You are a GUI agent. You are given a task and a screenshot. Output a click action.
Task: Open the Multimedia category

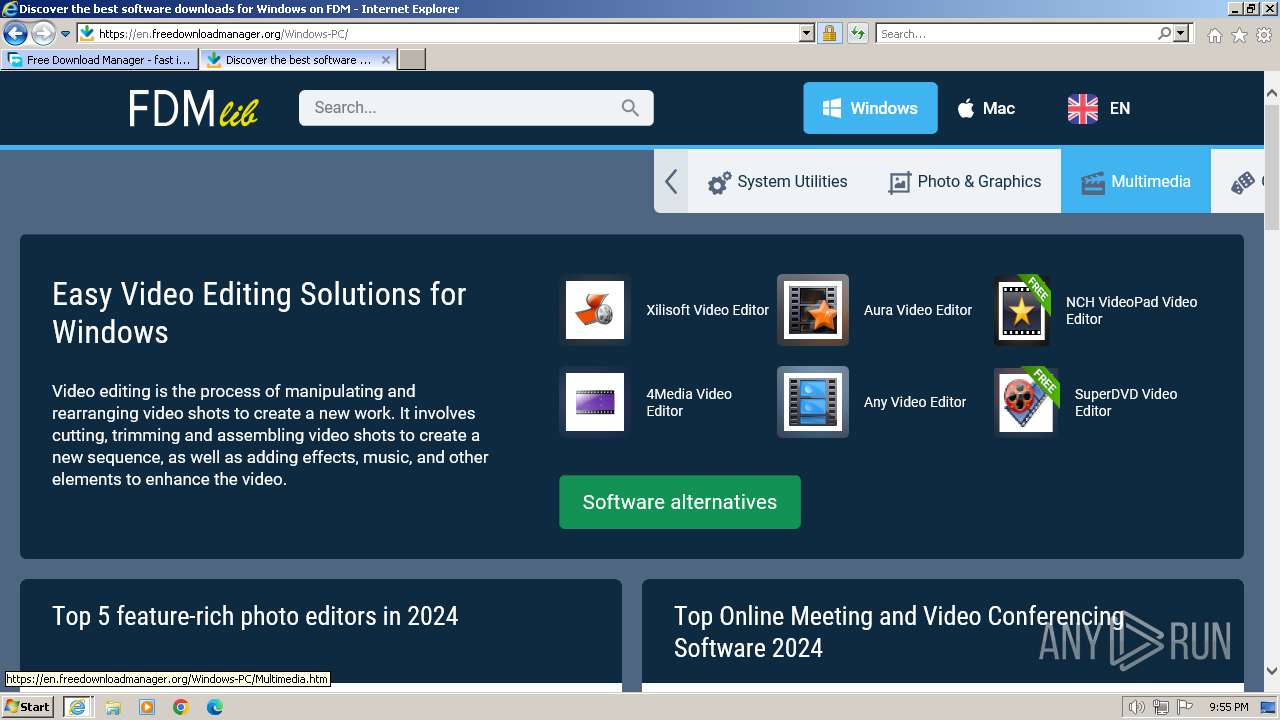pos(1136,181)
